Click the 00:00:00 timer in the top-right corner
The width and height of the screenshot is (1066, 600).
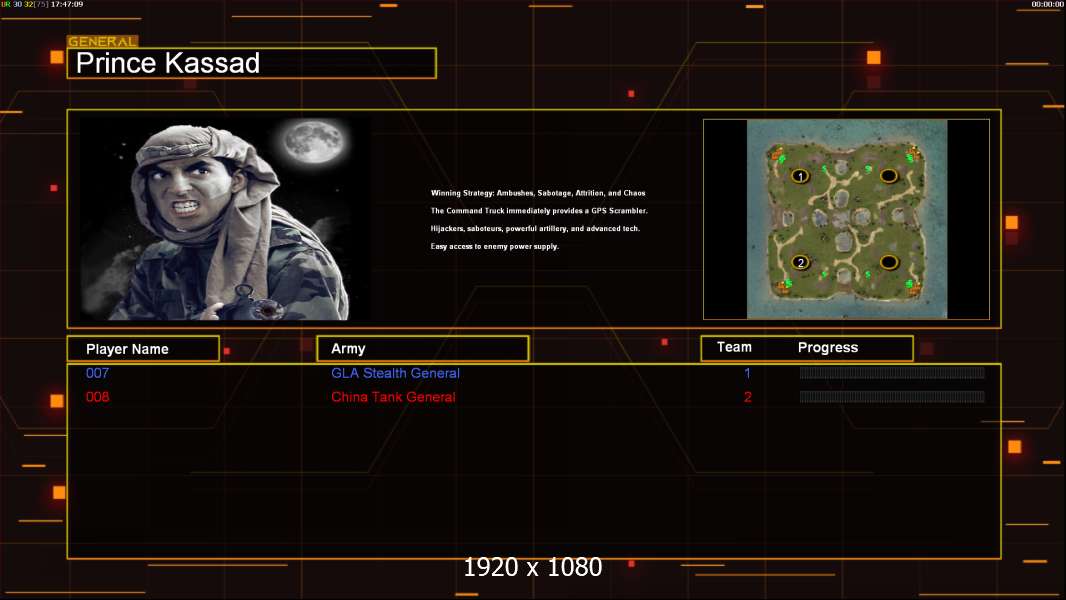[x=1047, y=4]
